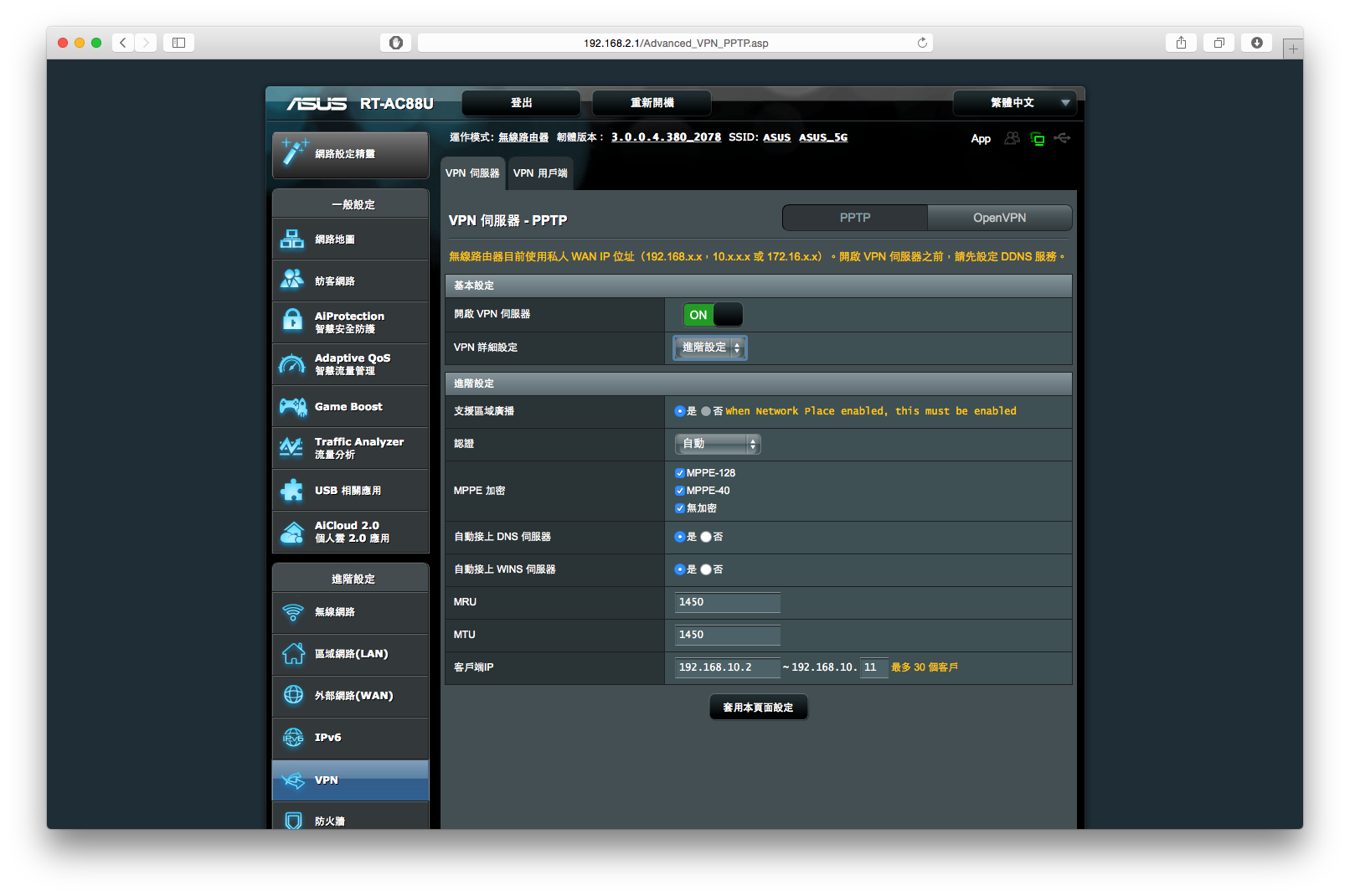Toggle the VPN server ON switch
This screenshot has height=896, width=1350.
pyautogui.click(x=713, y=315)
